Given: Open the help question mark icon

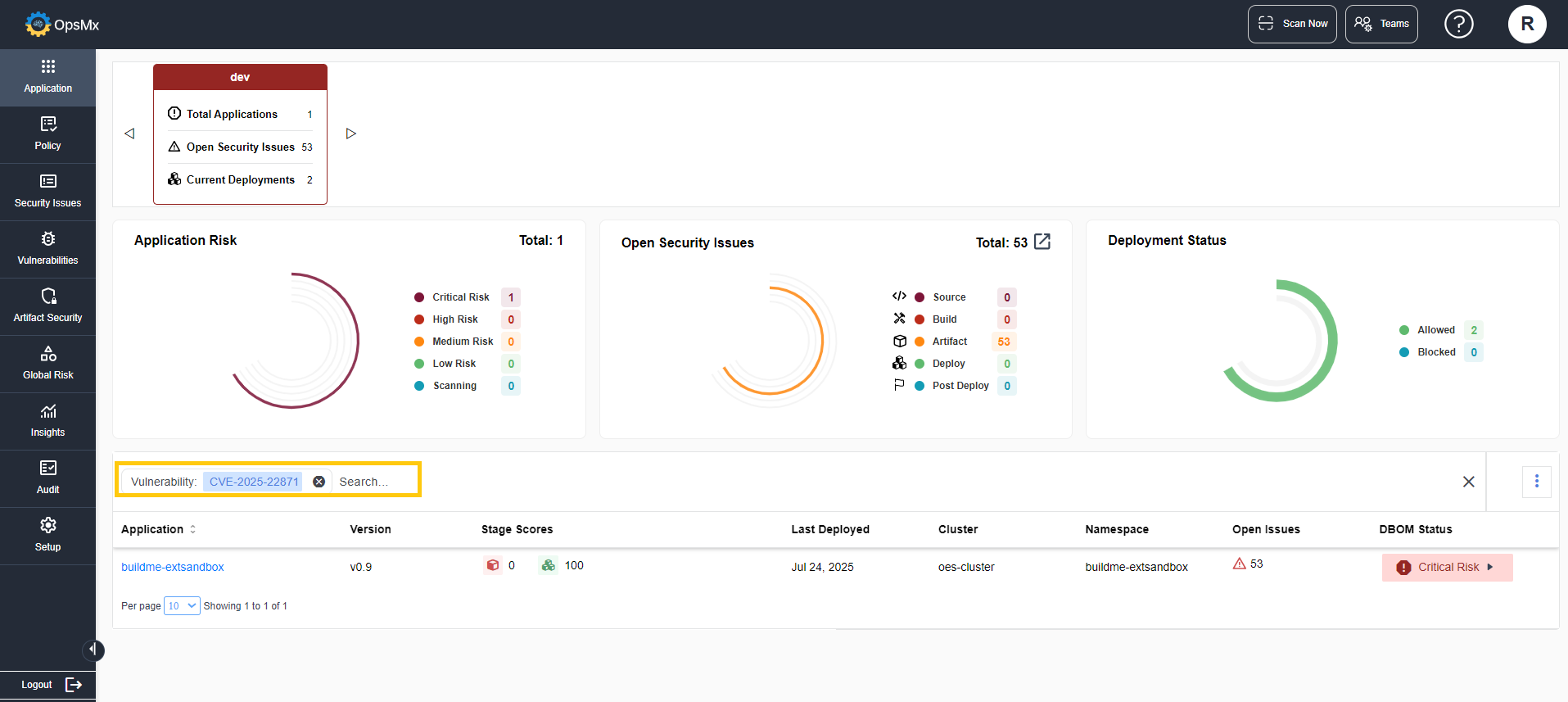Looking at the screenshot, I should [1458, 24].
